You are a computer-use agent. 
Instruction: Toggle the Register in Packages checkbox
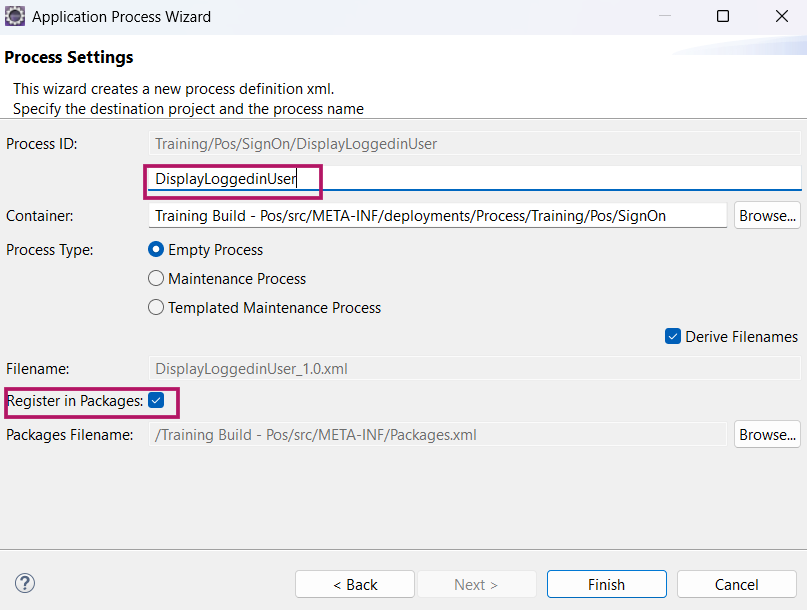point(156,400)
